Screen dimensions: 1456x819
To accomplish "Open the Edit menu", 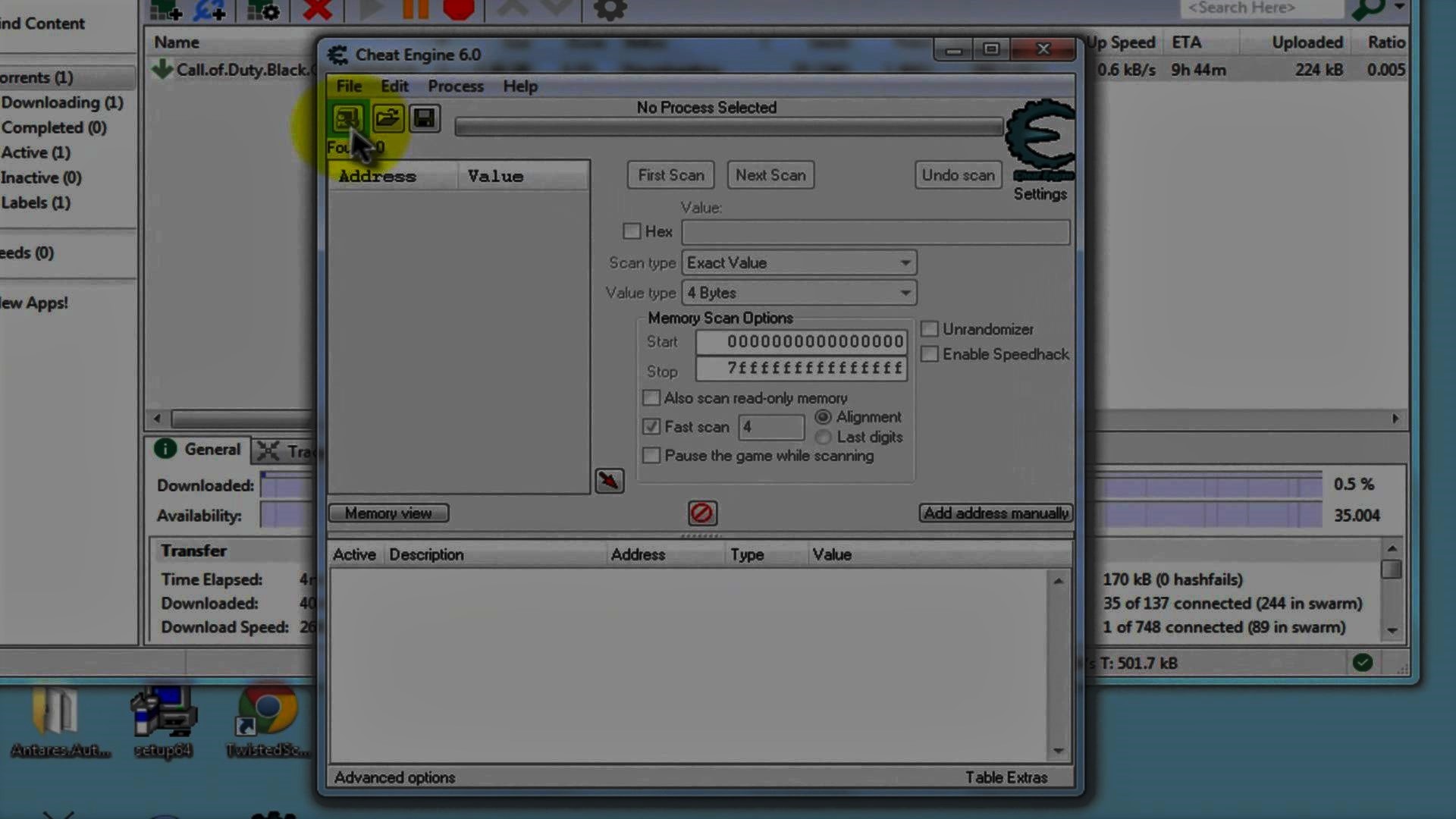I will (394, 86).
